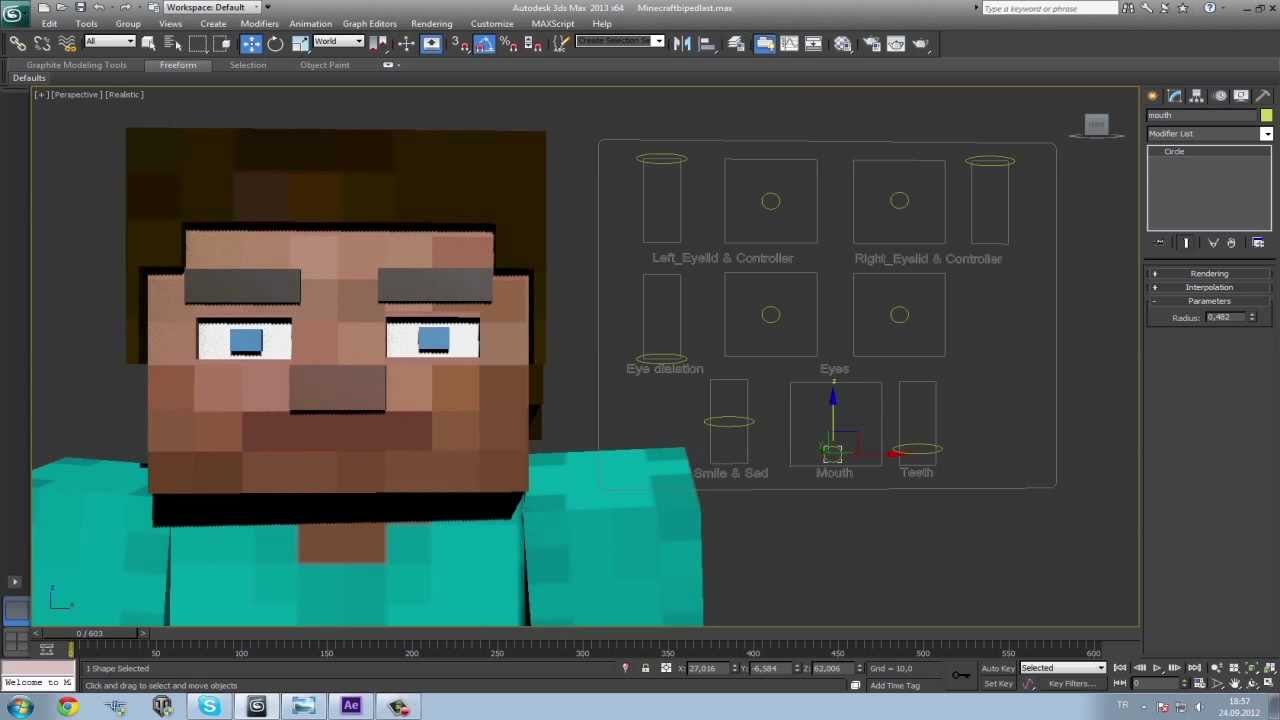1280x720 pixels.
Task: Open Edit Named Selection Sets
Action: (561, 43)
